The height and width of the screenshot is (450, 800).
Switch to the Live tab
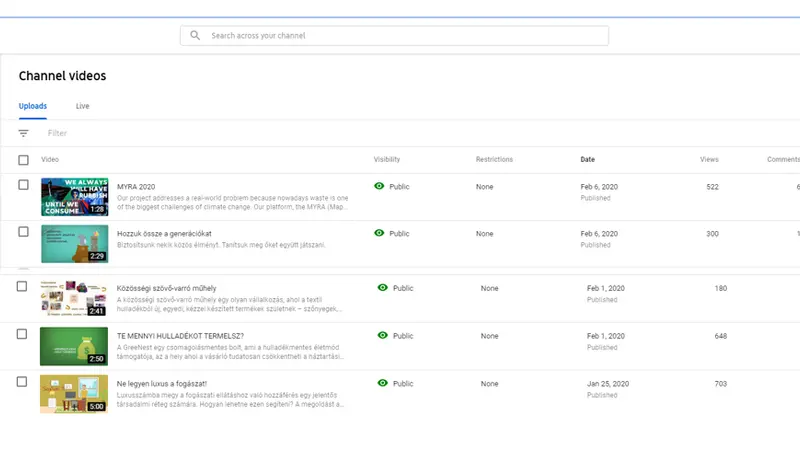82,105
